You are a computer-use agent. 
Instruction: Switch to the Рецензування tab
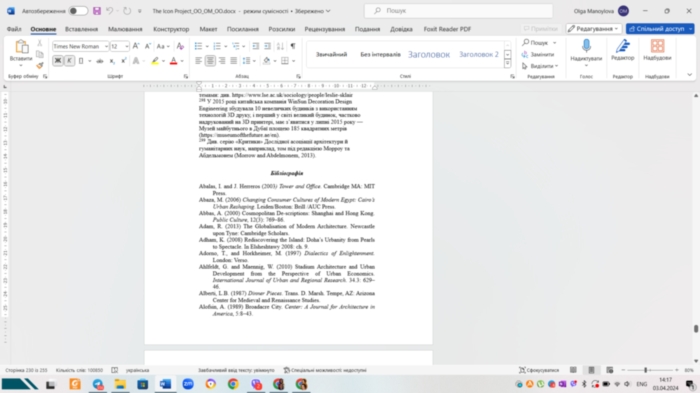click(x=325, y=29)
